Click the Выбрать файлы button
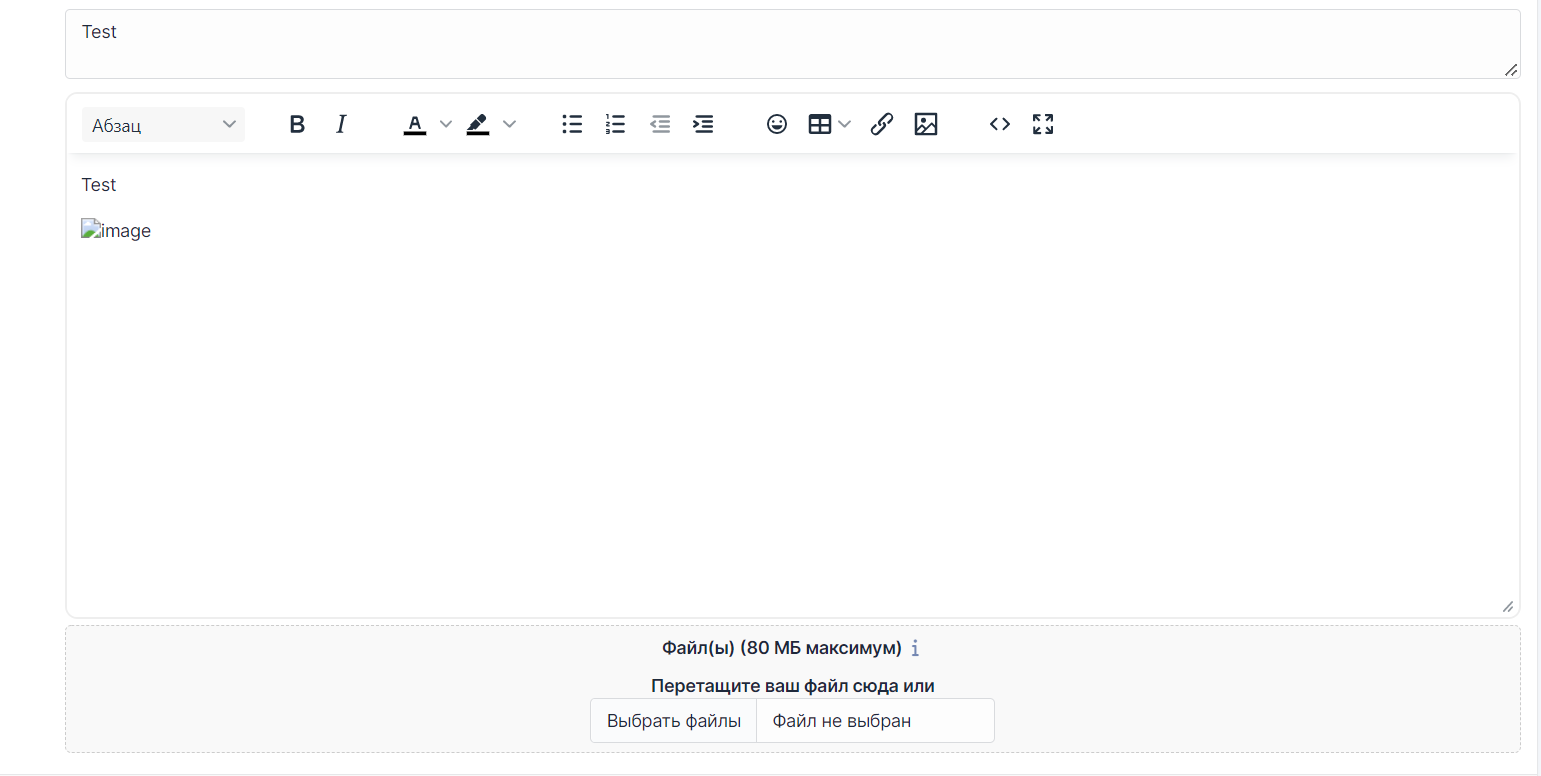 pyautogui.click(x=673, y=720)
